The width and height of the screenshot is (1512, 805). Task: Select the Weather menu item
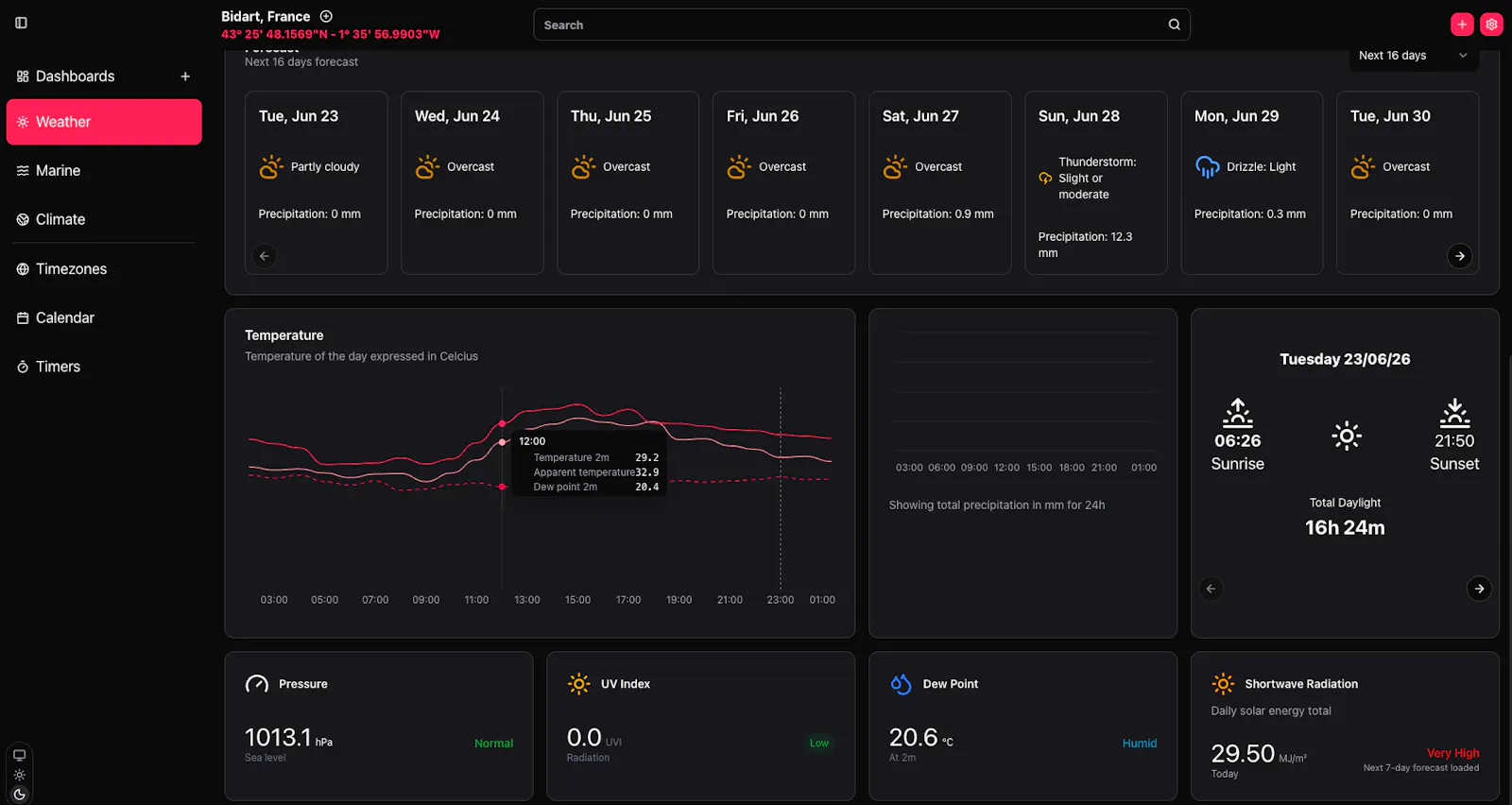tap(104, 122)
